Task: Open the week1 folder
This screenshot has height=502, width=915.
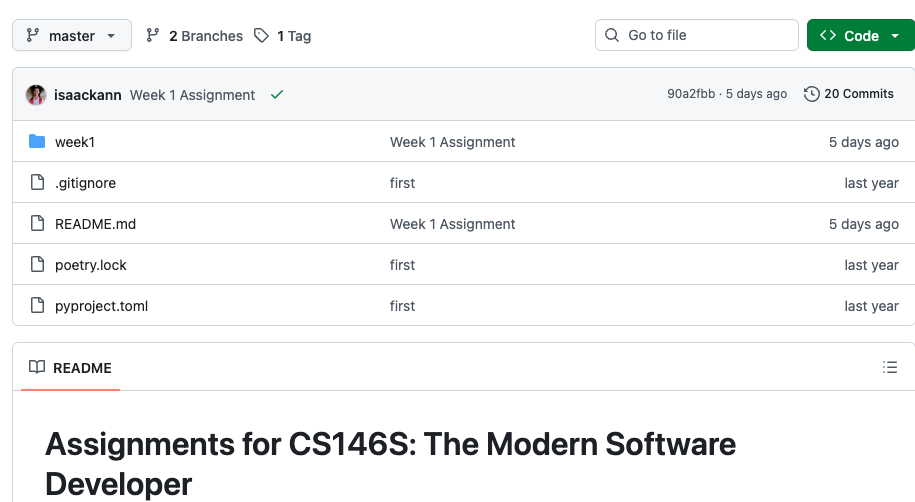Action: 75,142
